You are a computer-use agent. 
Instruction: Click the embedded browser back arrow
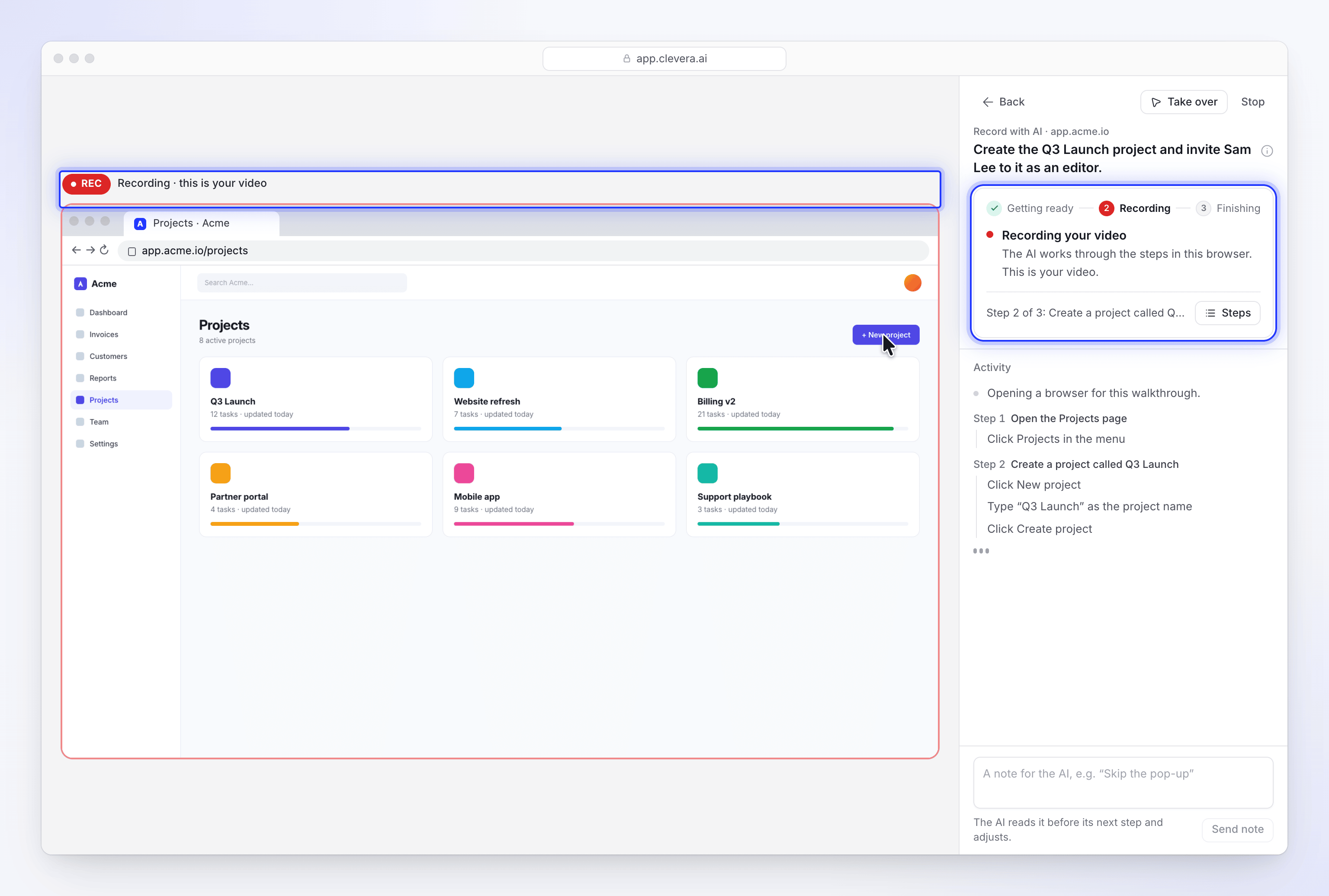pyautogui.click(x=76, y=250)
